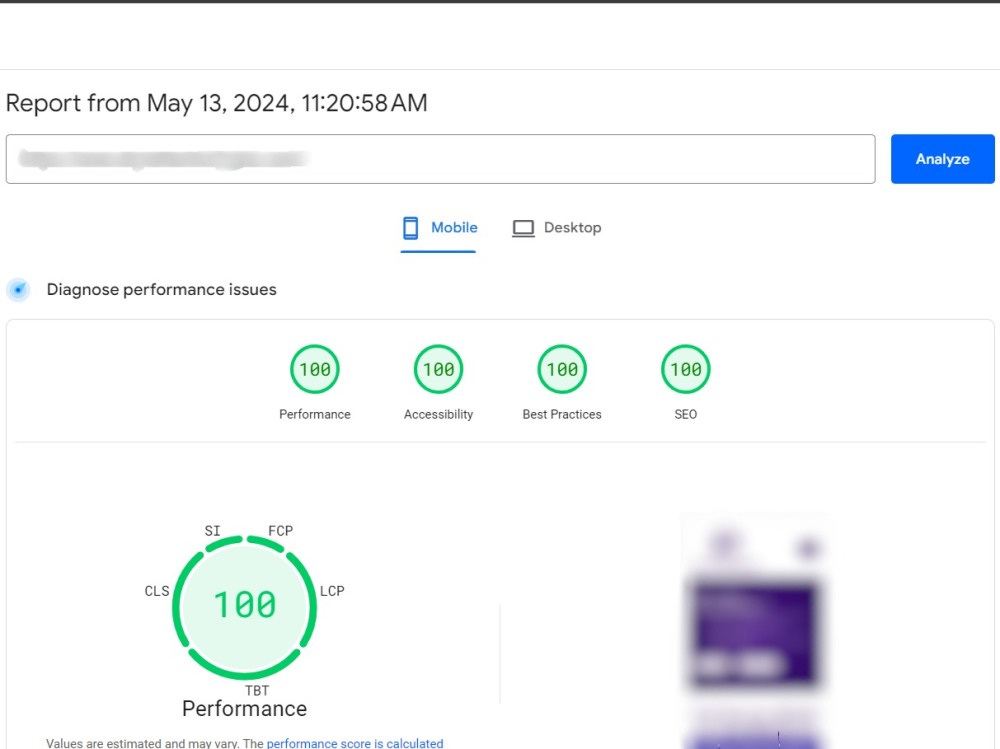Viewport: 1000px width, 749px height.
Task: Focus the URL input field
Action: 441,159
